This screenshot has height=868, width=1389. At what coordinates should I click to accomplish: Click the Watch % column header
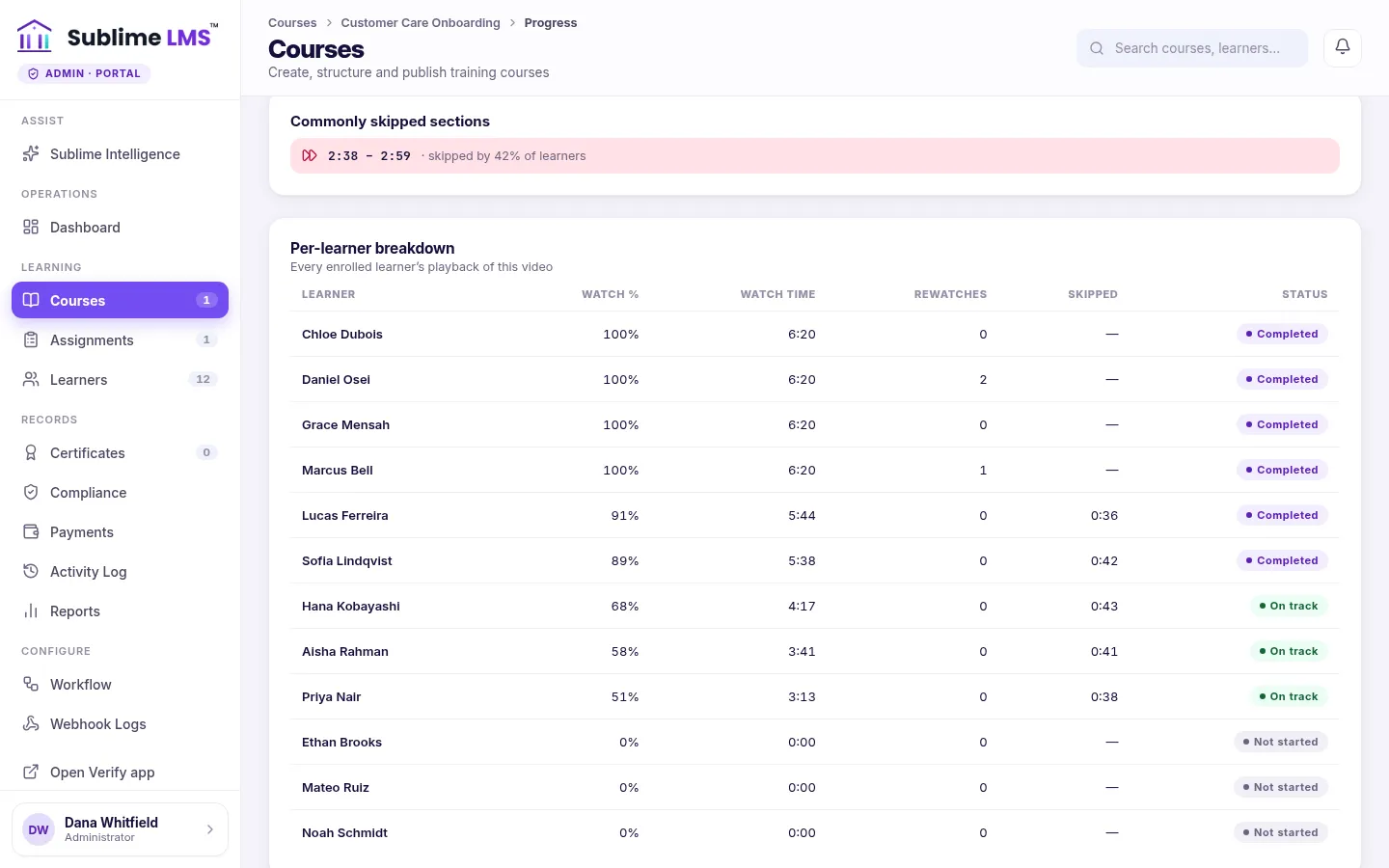coord(610,294)
